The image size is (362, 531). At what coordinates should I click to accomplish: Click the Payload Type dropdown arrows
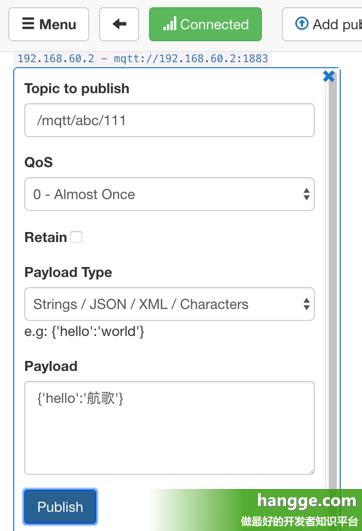click(306, 304)
